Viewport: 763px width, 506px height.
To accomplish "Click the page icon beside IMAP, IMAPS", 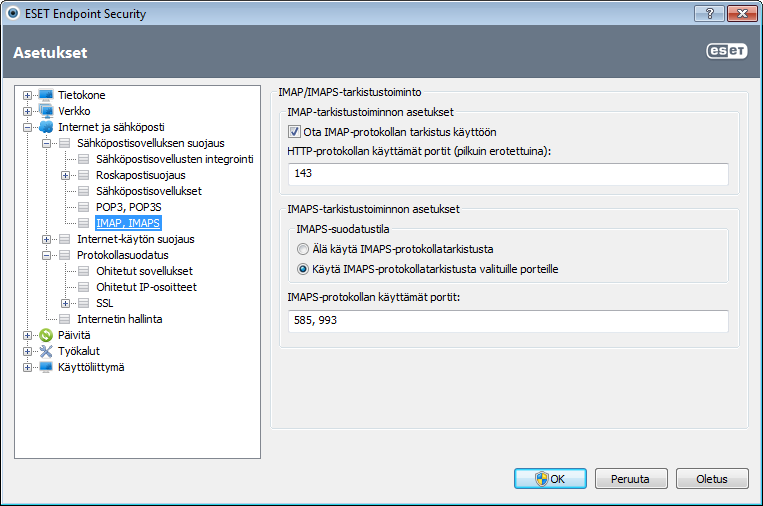I will 84,223.
